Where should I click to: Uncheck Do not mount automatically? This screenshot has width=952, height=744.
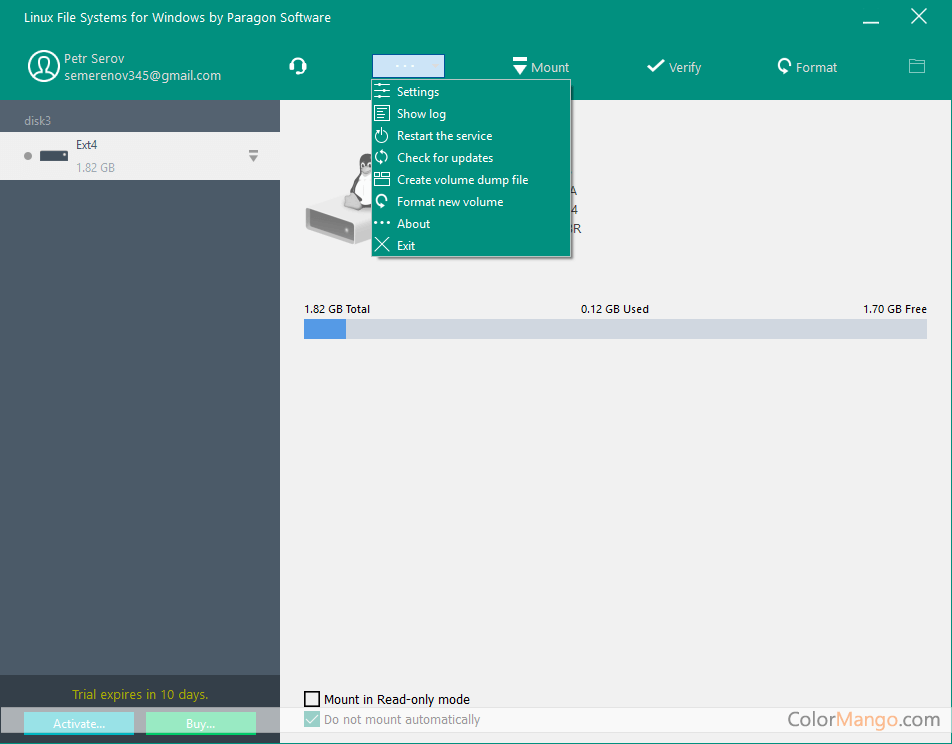312,719
